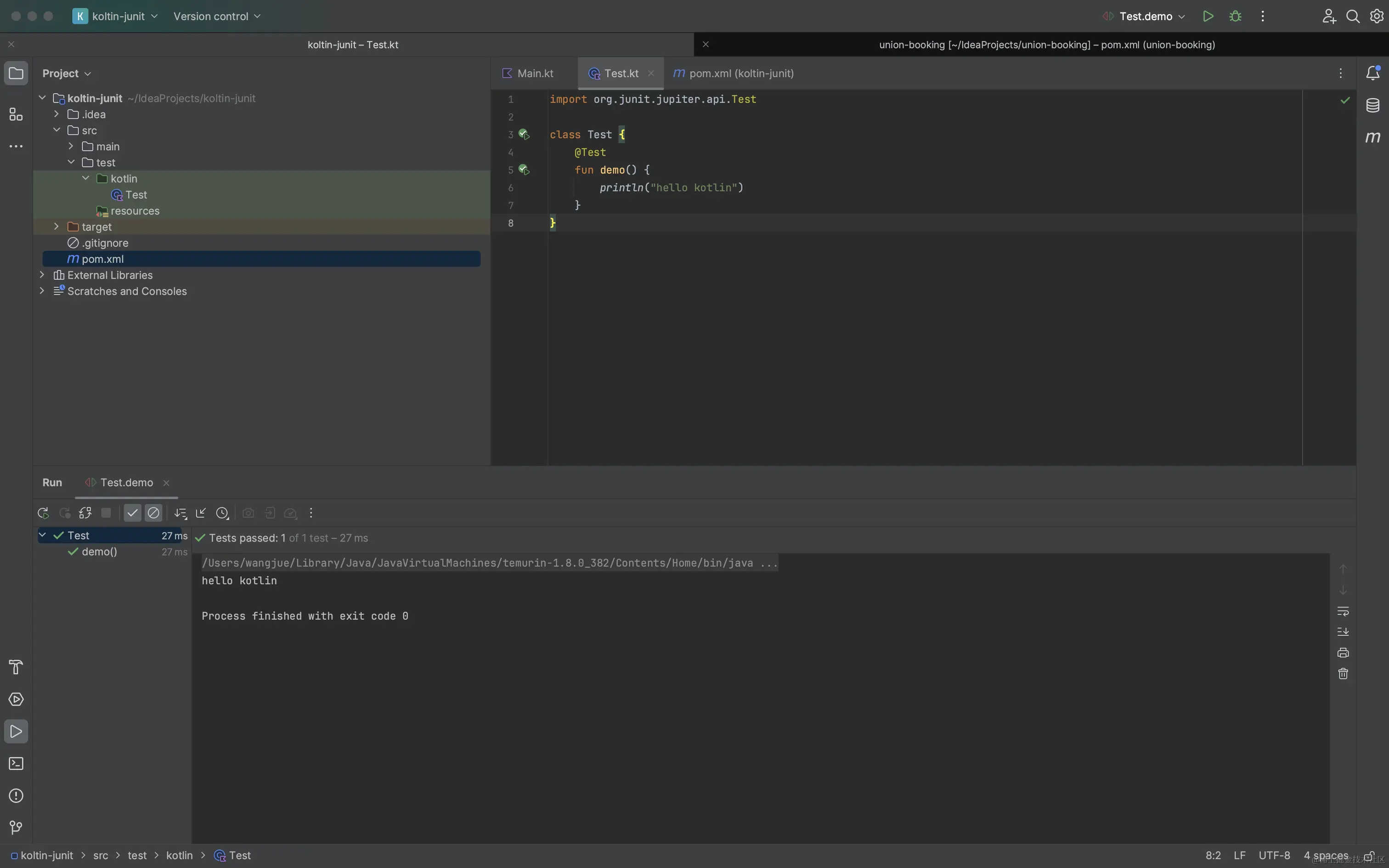Open the Structure tool window

[16, 114]
